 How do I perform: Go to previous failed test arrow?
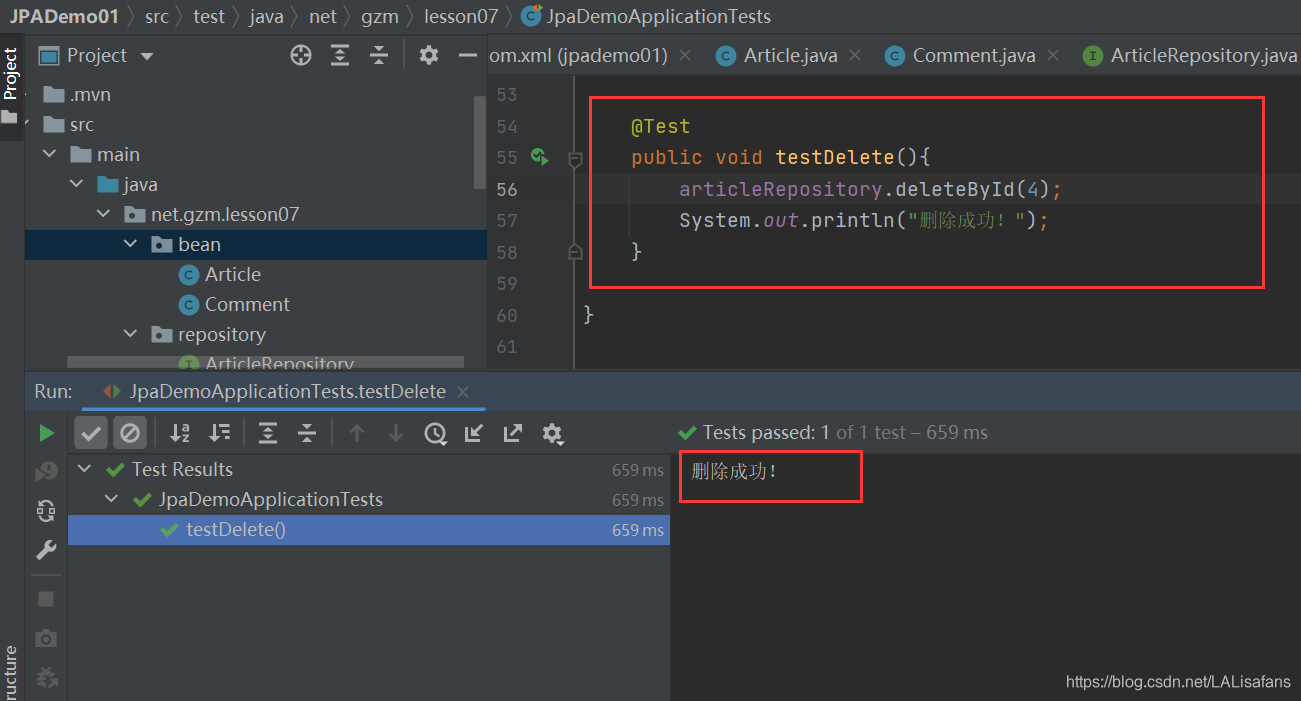[x=357, y=433]
